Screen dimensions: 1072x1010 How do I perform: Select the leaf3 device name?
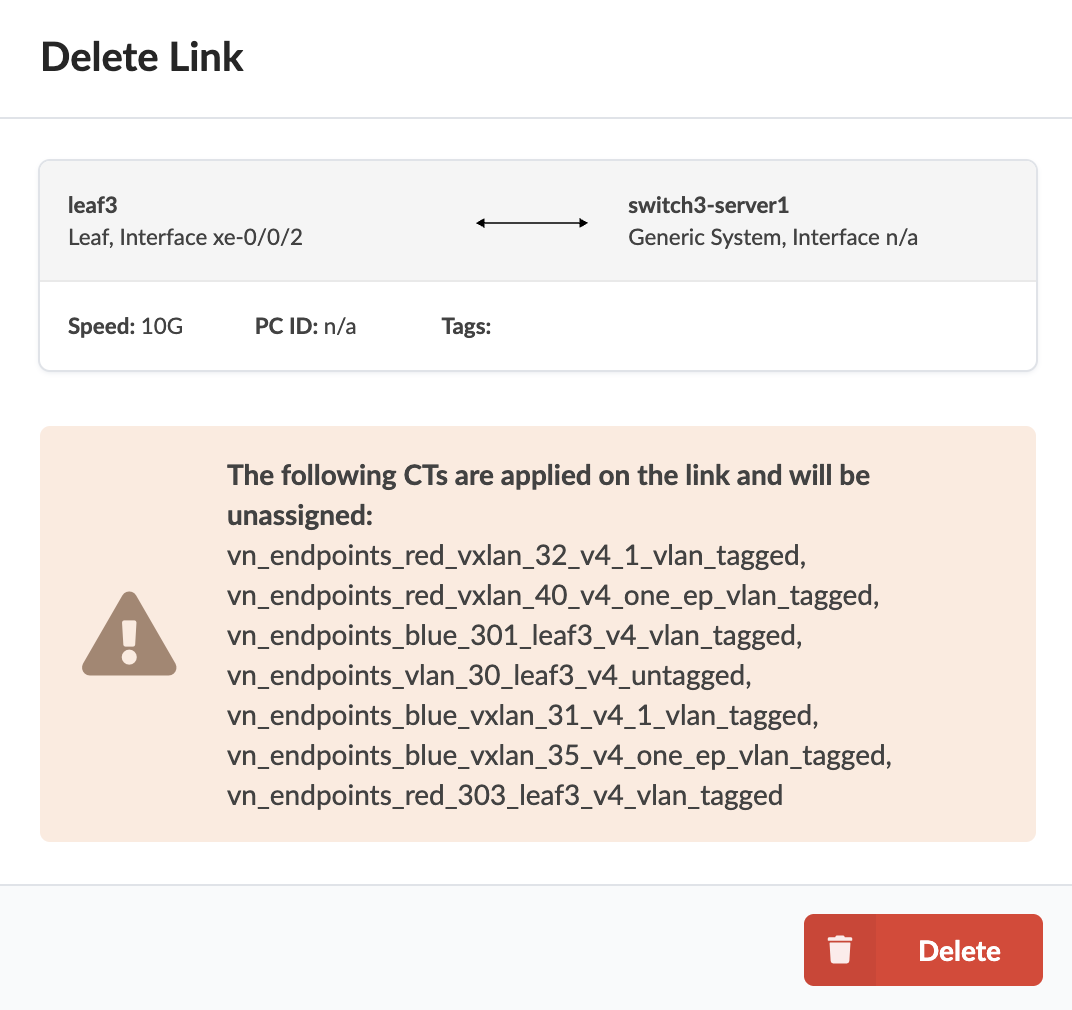[x=92, y=205]
